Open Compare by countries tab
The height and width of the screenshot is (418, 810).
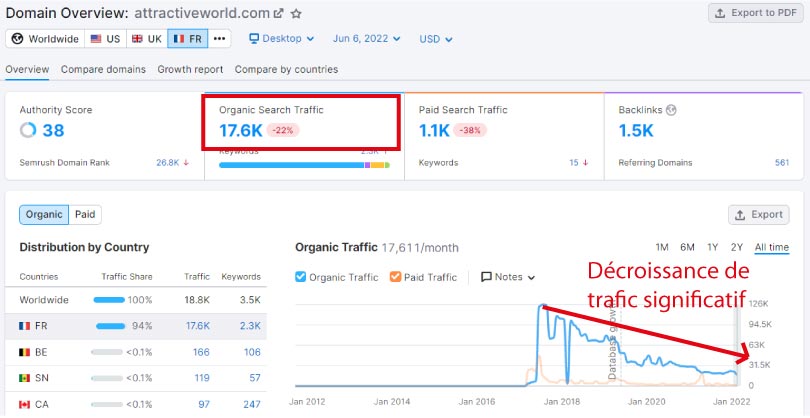286,69
